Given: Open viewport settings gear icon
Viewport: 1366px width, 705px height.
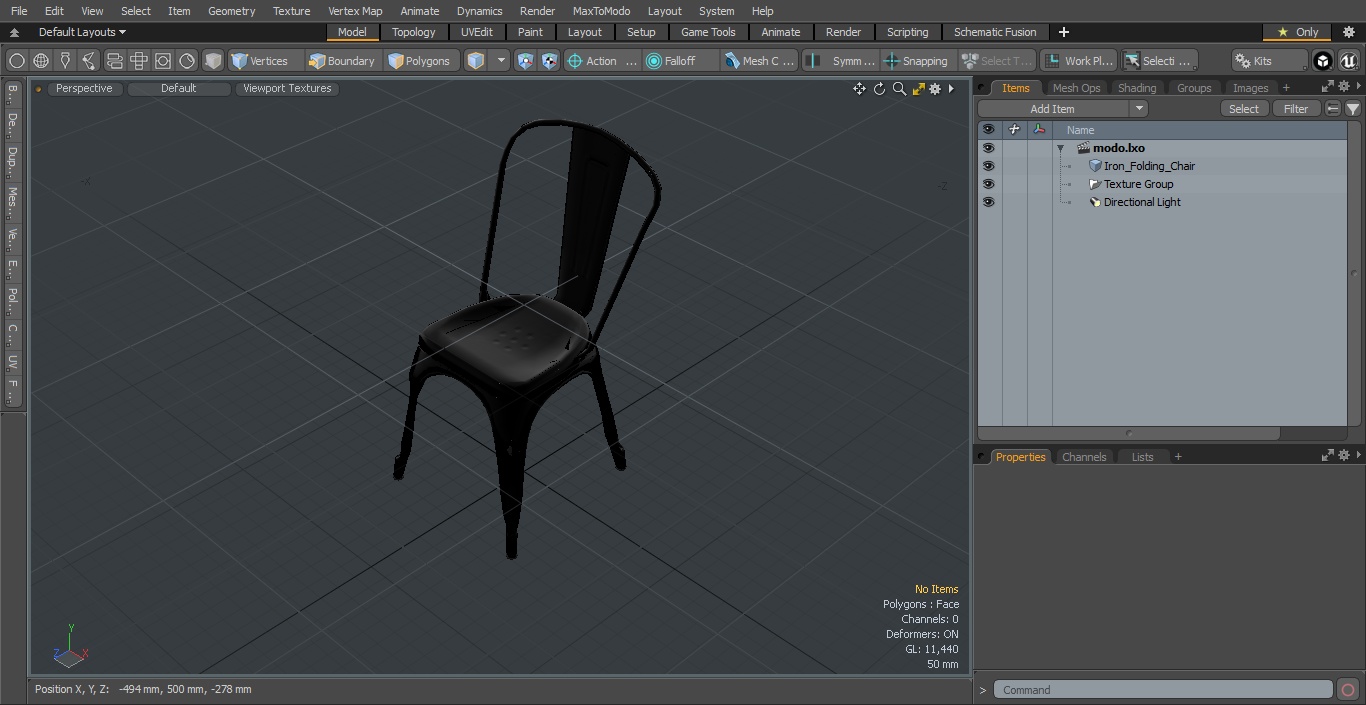Looking at the screenshot, I should [935, 89].
